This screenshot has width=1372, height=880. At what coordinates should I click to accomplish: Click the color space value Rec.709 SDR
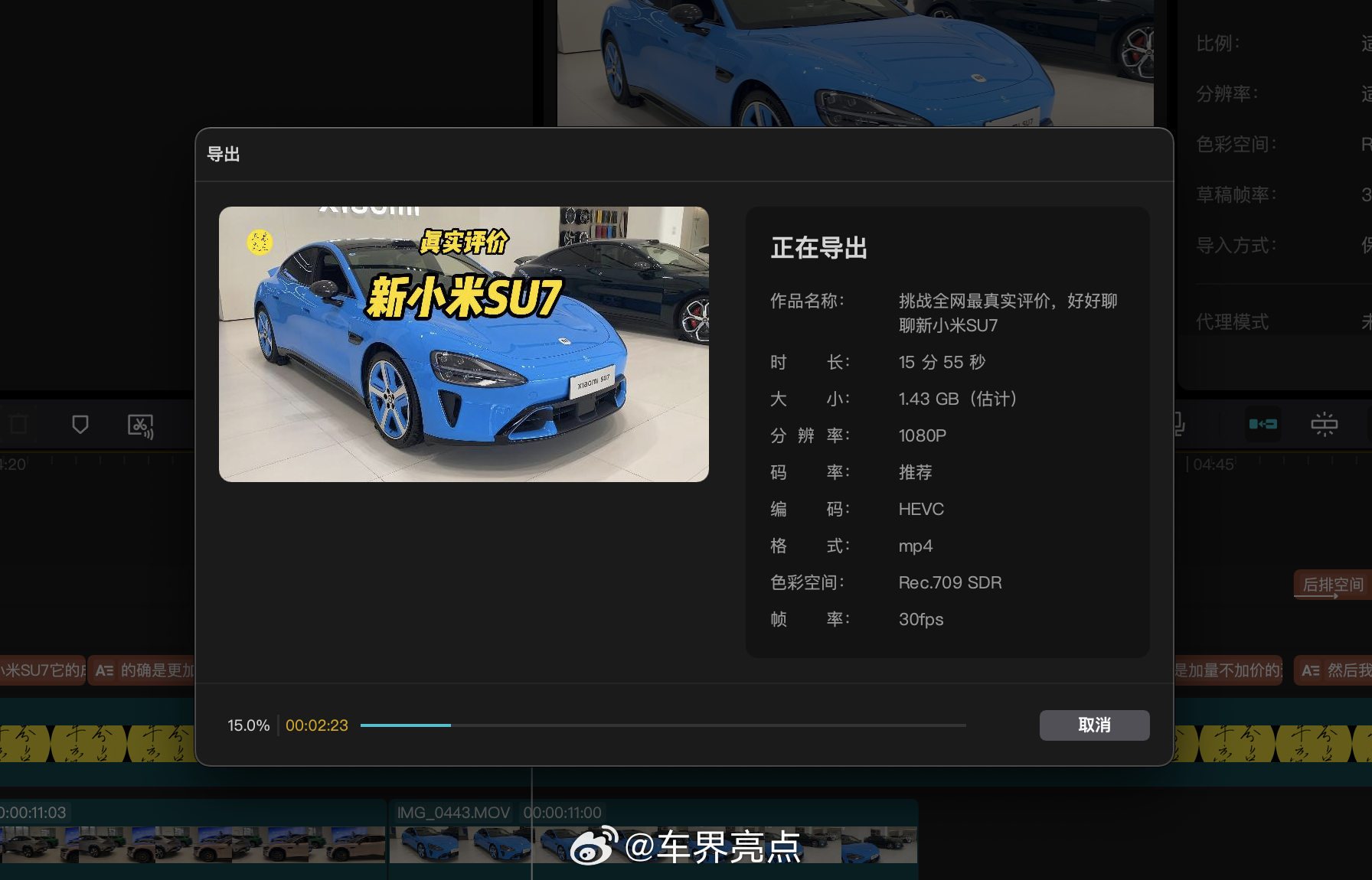point(950,582)
